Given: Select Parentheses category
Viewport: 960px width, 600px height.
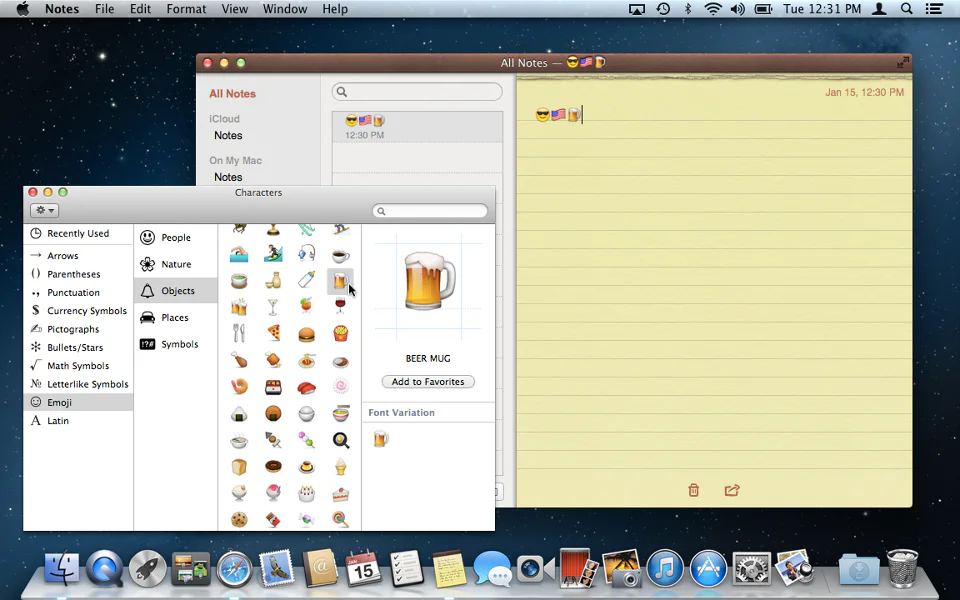Looking at the screenshot, I should [x=78, y=274].
